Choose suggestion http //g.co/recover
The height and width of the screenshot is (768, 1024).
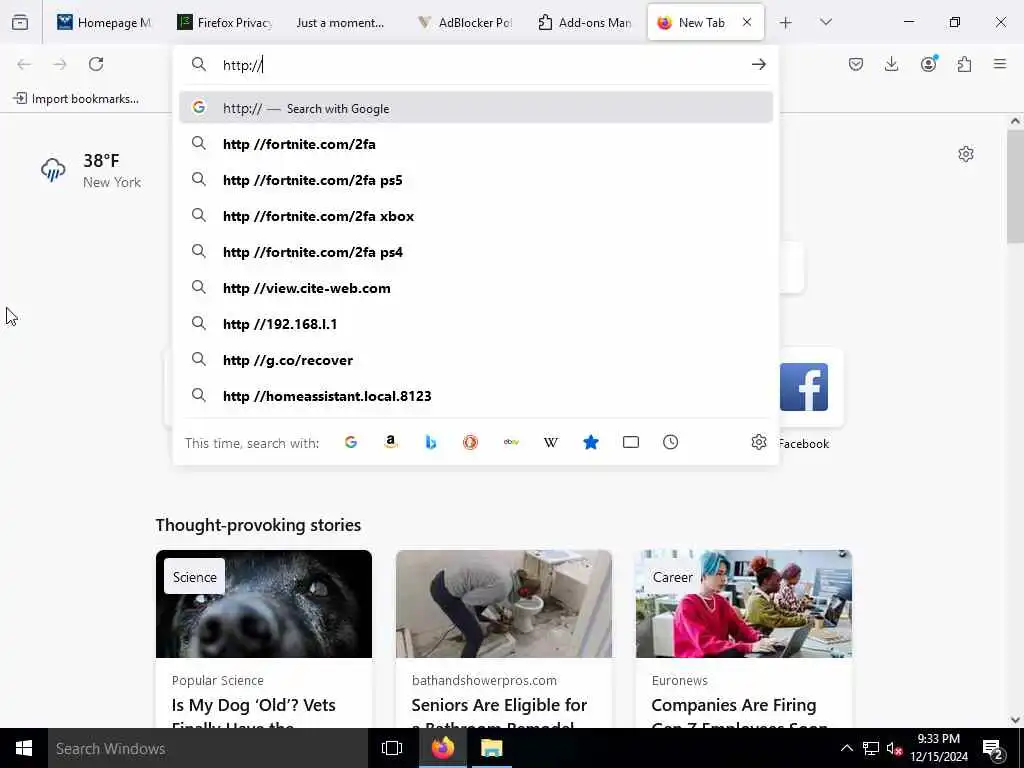click(x=475, y=360)
